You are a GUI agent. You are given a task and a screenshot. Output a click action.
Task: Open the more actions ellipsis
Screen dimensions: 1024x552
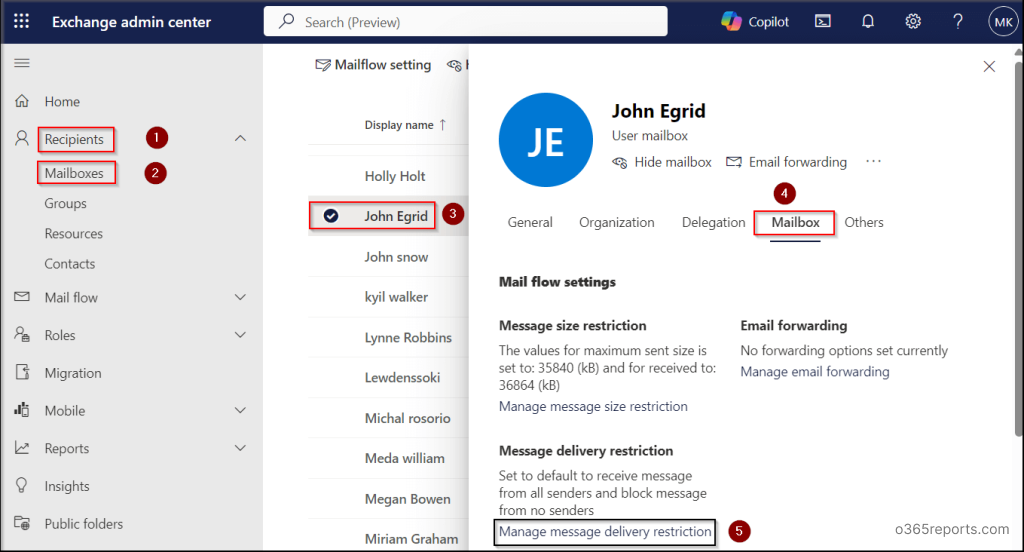pos(873,161)
